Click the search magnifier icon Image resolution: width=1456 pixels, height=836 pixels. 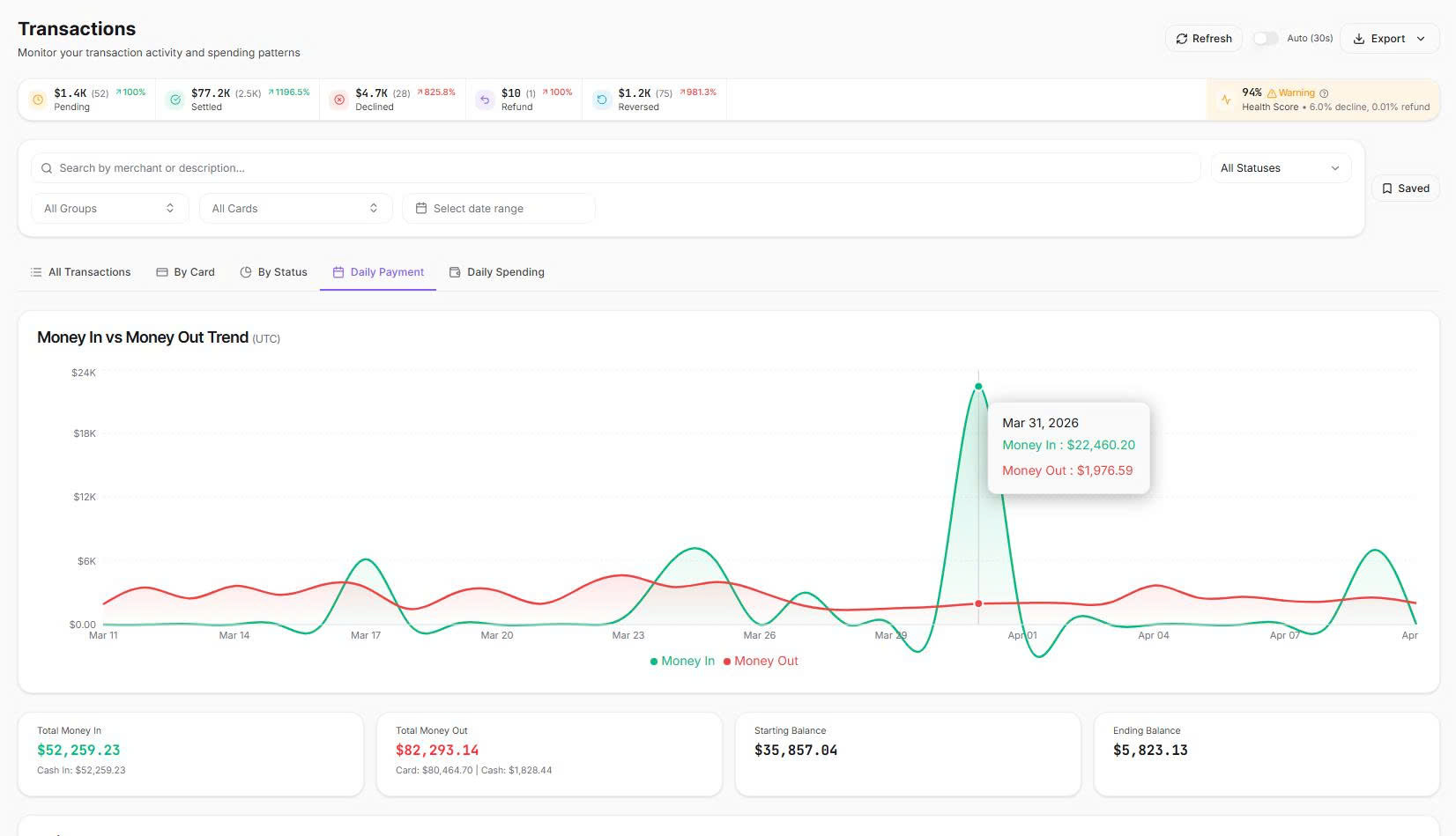[47, 168]
